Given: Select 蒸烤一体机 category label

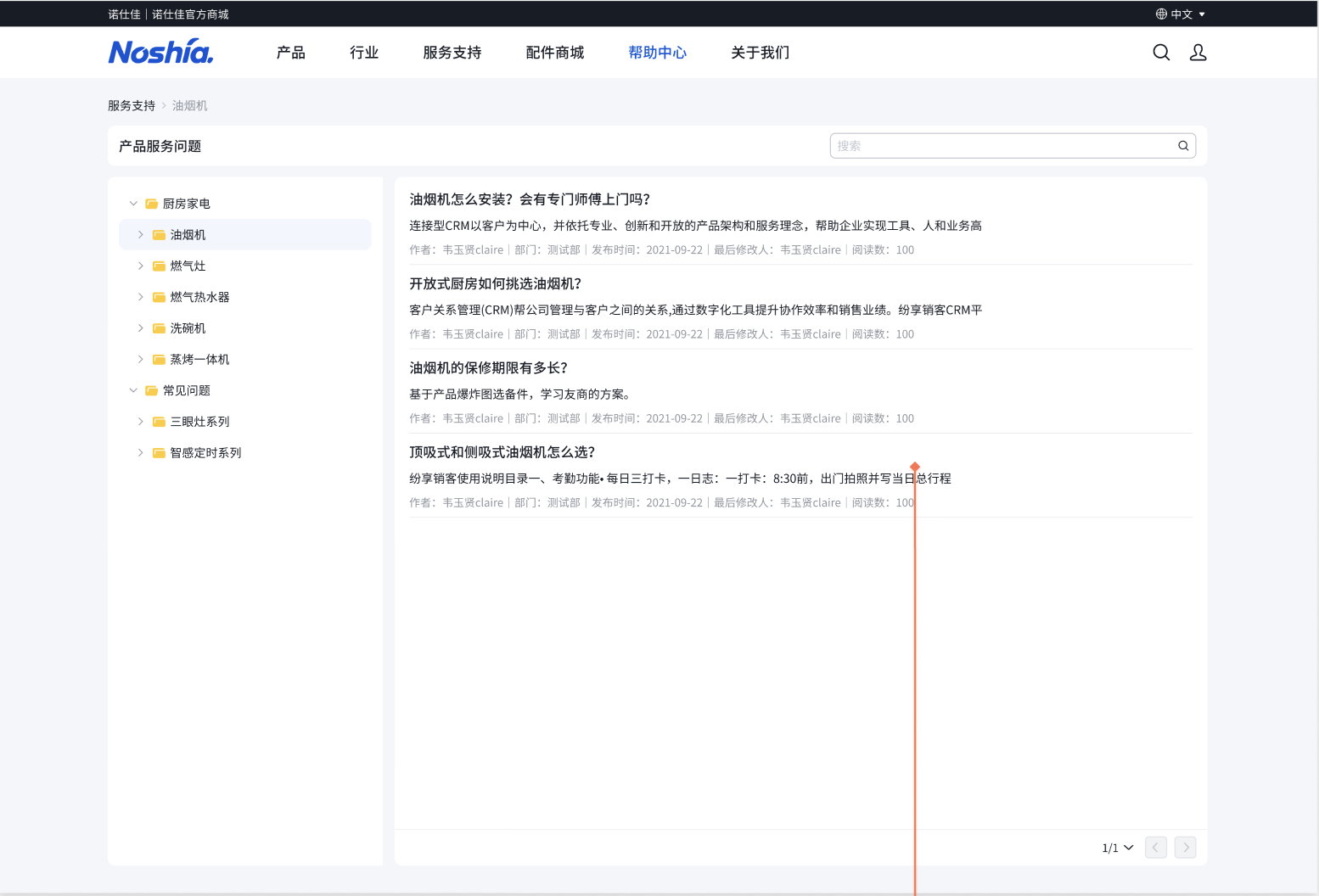Looking at the screenshot, I should click(x=200, y=359).
